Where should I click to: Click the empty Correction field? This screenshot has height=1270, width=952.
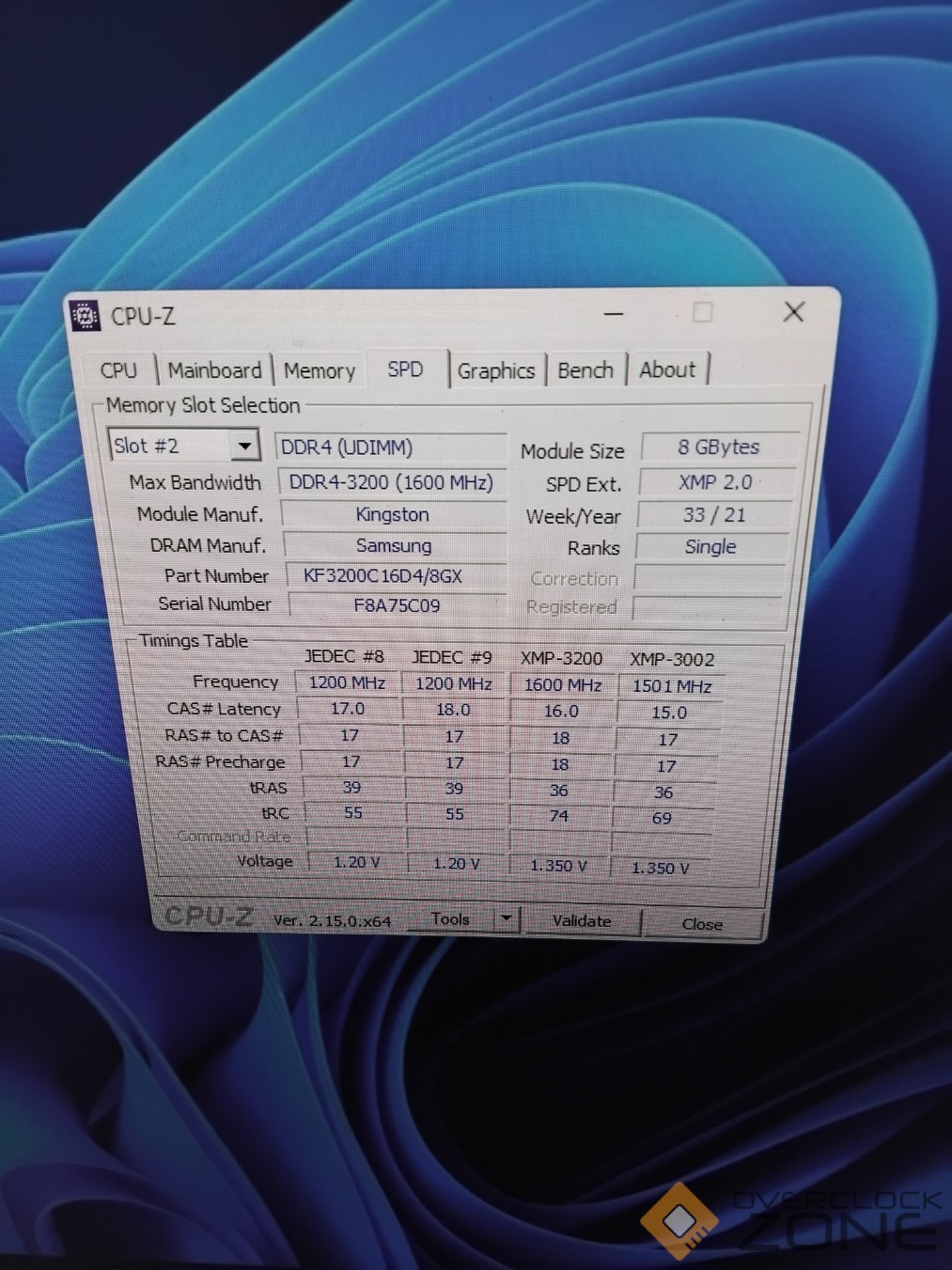[709, 578]
